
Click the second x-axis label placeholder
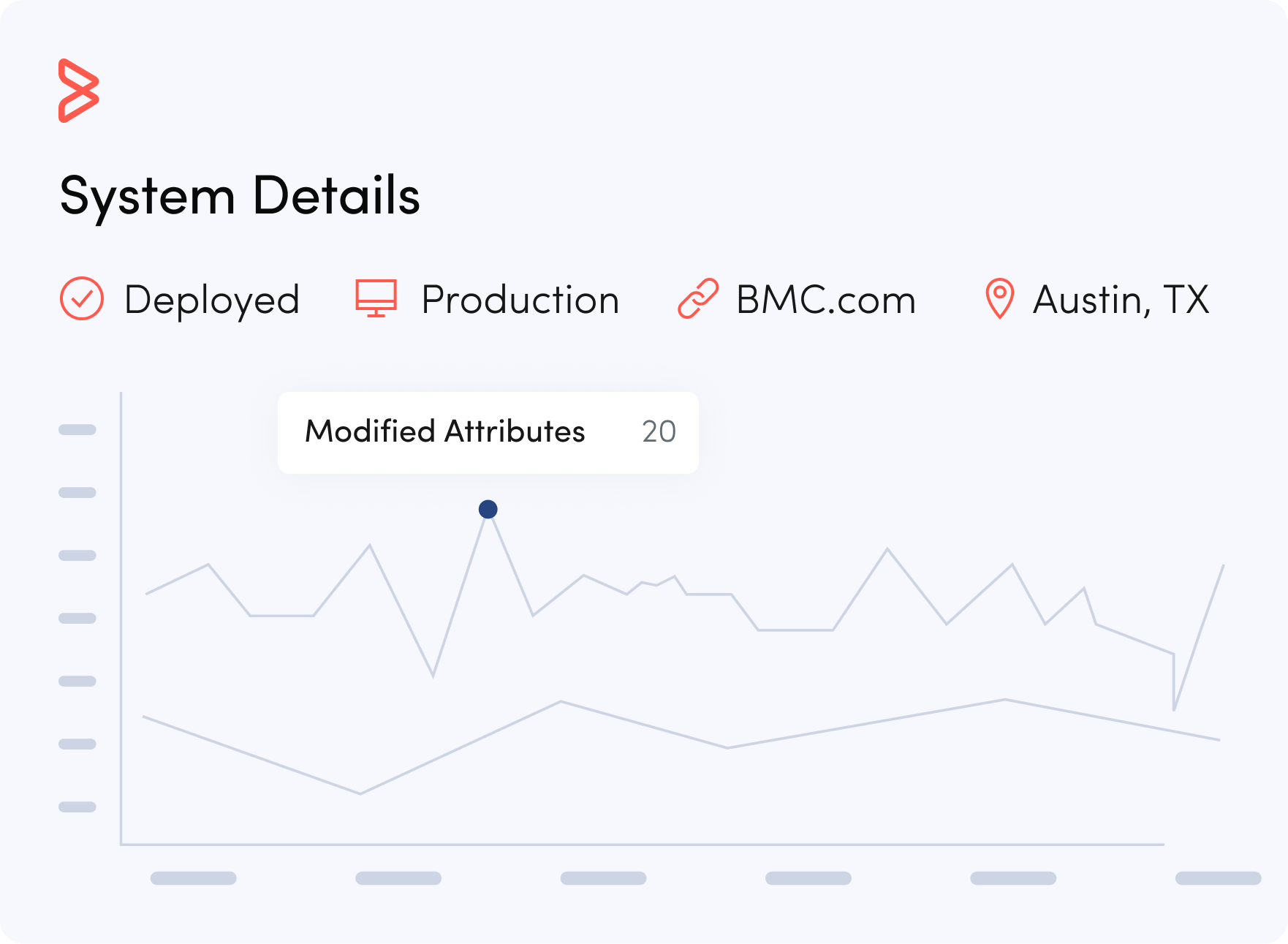tap(398, 877)
